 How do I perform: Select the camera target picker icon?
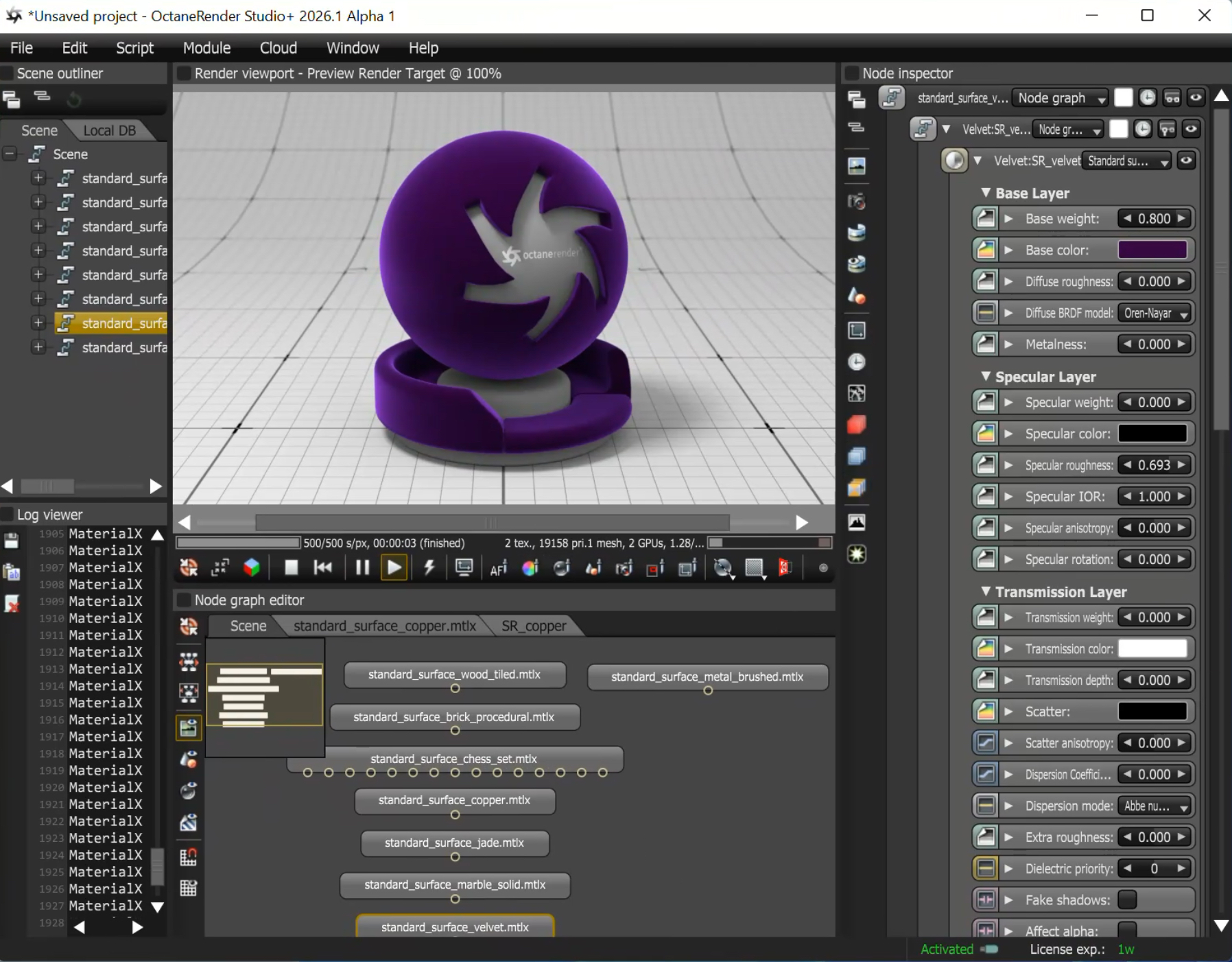(624, 567)
